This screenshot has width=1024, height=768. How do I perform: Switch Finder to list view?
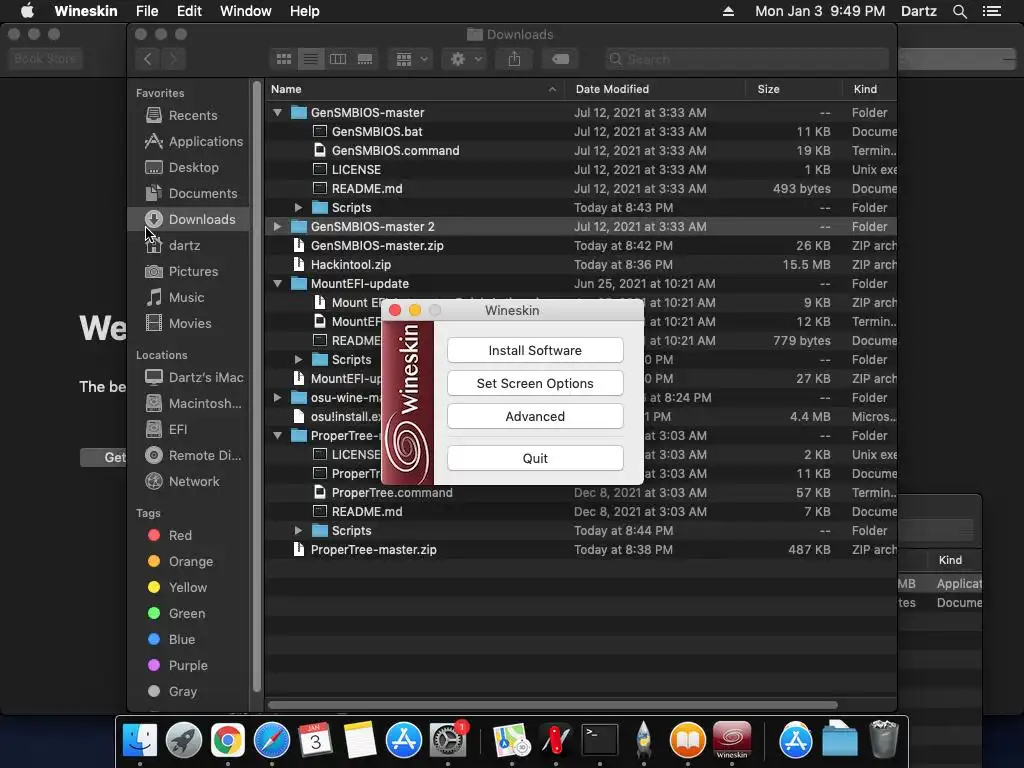click(311, 59)
